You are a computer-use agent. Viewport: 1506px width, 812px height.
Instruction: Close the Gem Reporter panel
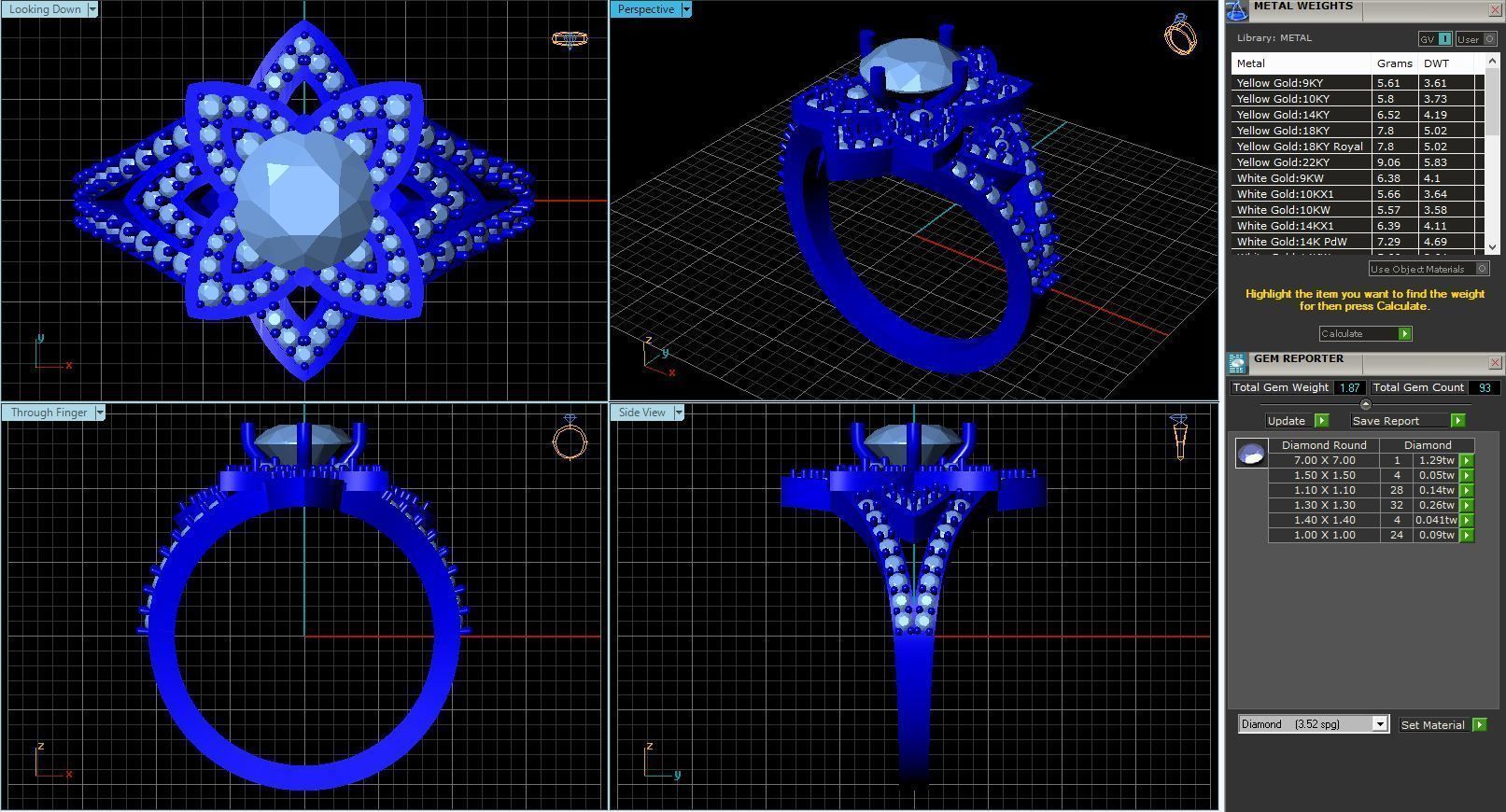click(1495, 362)
